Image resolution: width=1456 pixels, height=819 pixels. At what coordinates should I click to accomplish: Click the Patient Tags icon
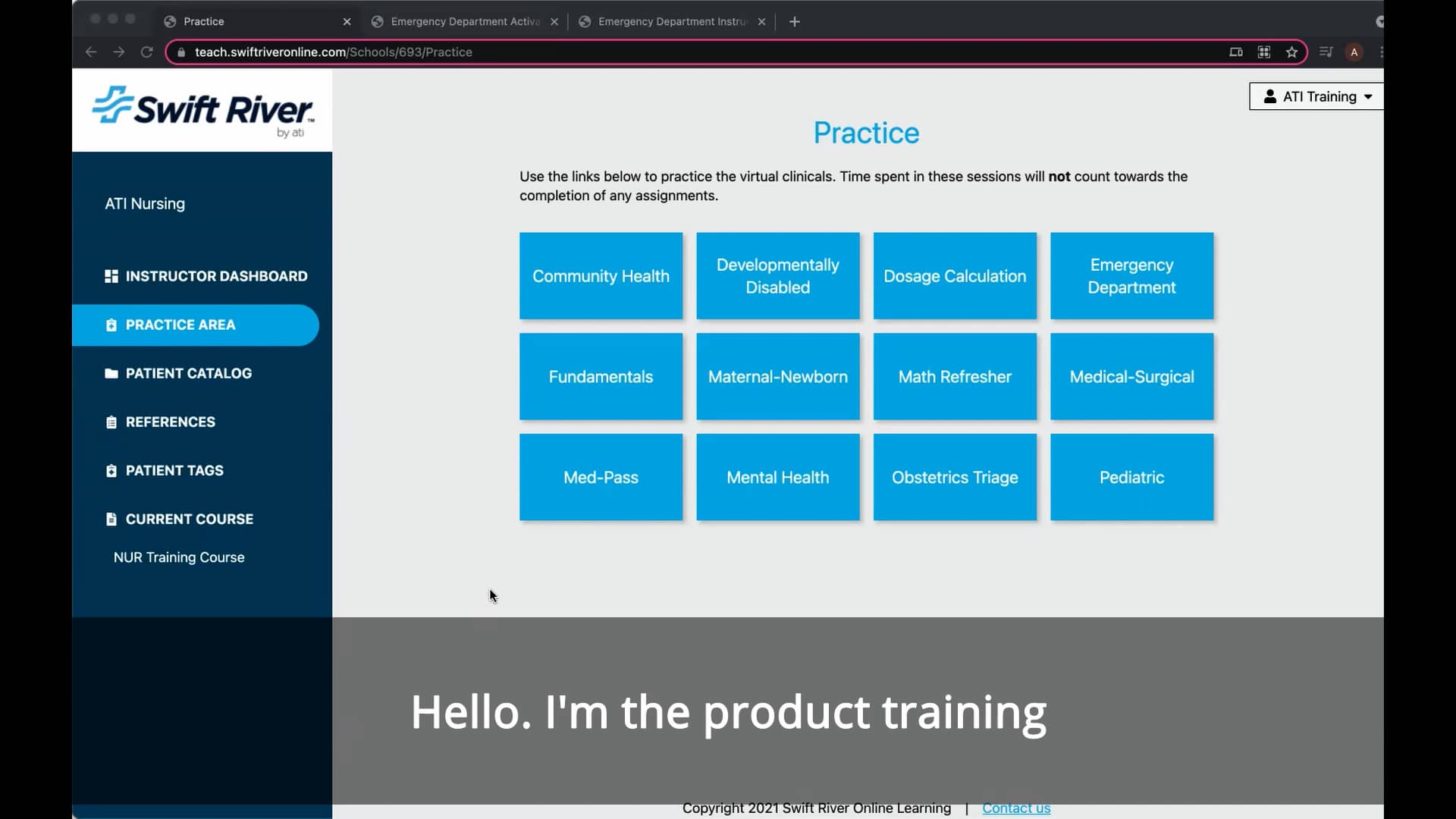point(111,471)
